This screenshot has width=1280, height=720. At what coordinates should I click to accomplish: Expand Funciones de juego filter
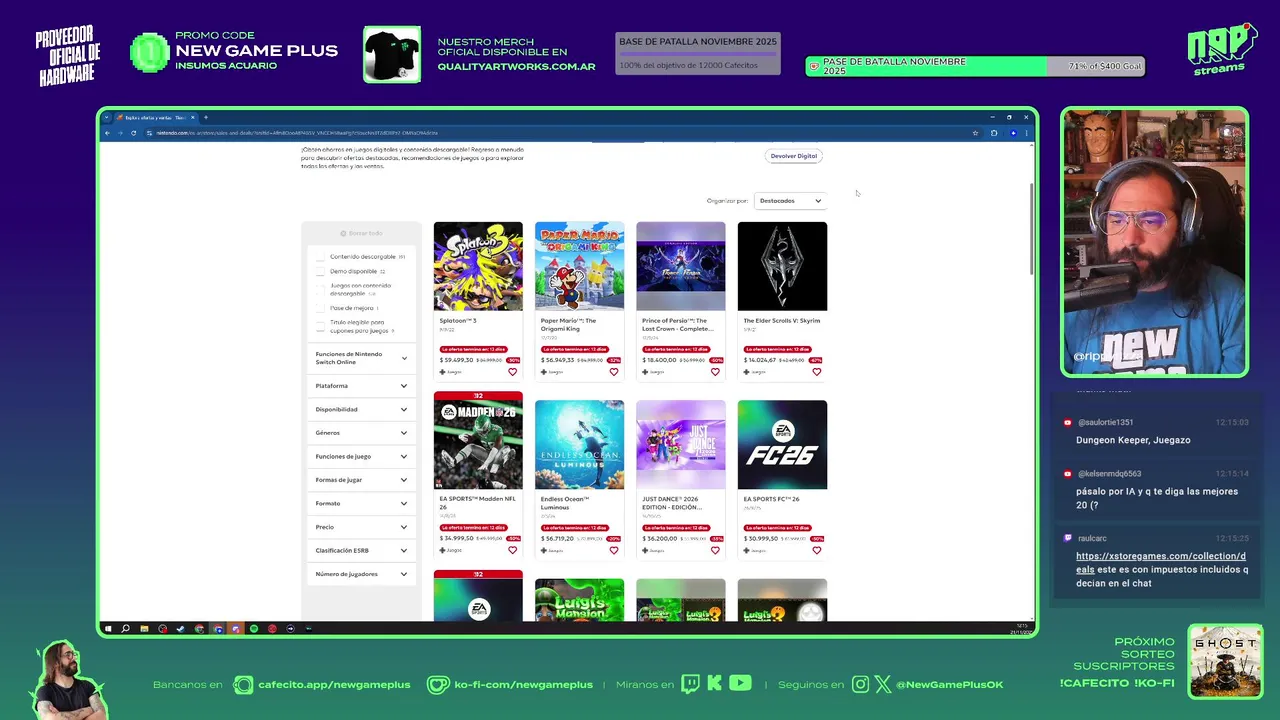coord(361,456)
